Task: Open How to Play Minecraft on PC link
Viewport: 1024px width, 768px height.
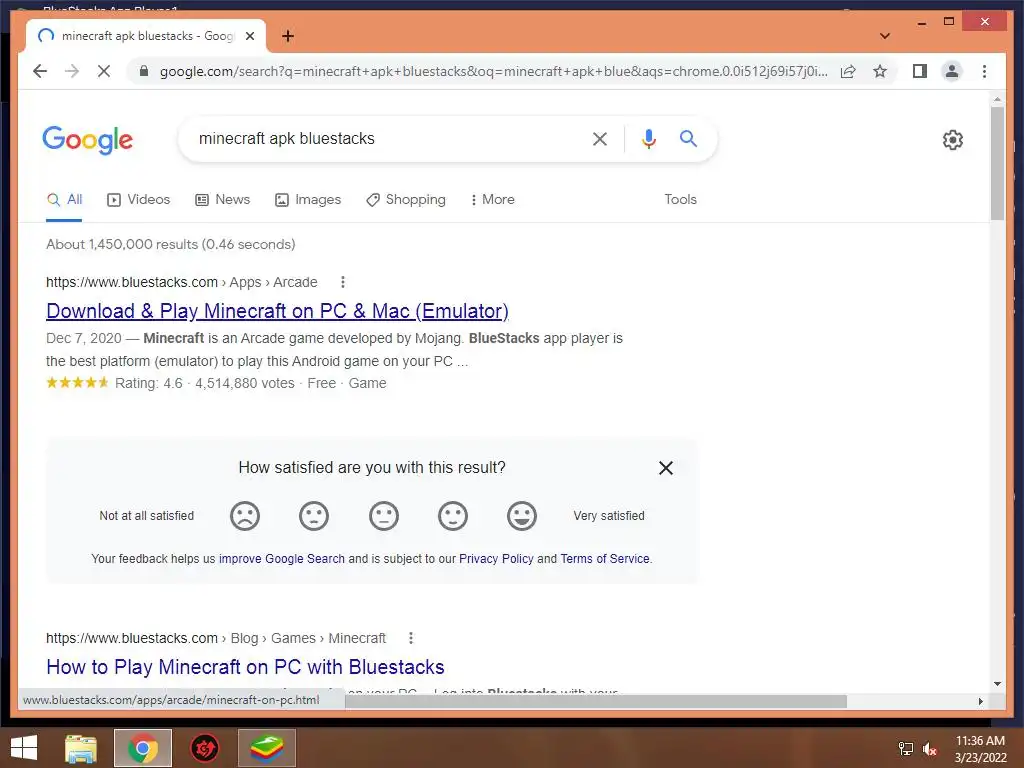Action: [x=245, y=667]
